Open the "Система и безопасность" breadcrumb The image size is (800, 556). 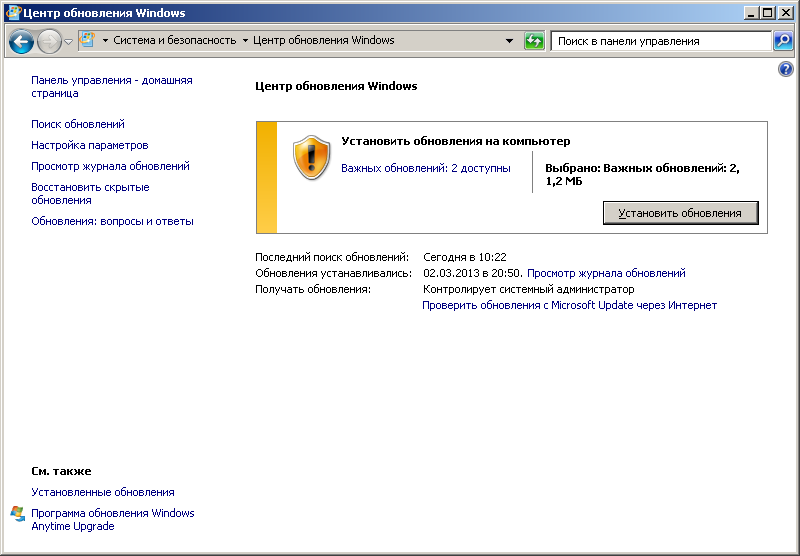174,40
